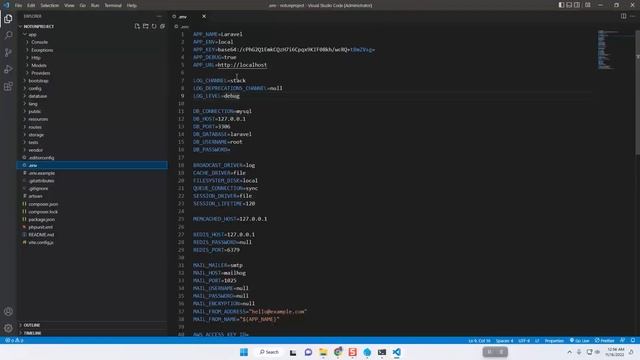Click errors and warnings status indicator
The image size is (640, 360).
coord(14,340)
